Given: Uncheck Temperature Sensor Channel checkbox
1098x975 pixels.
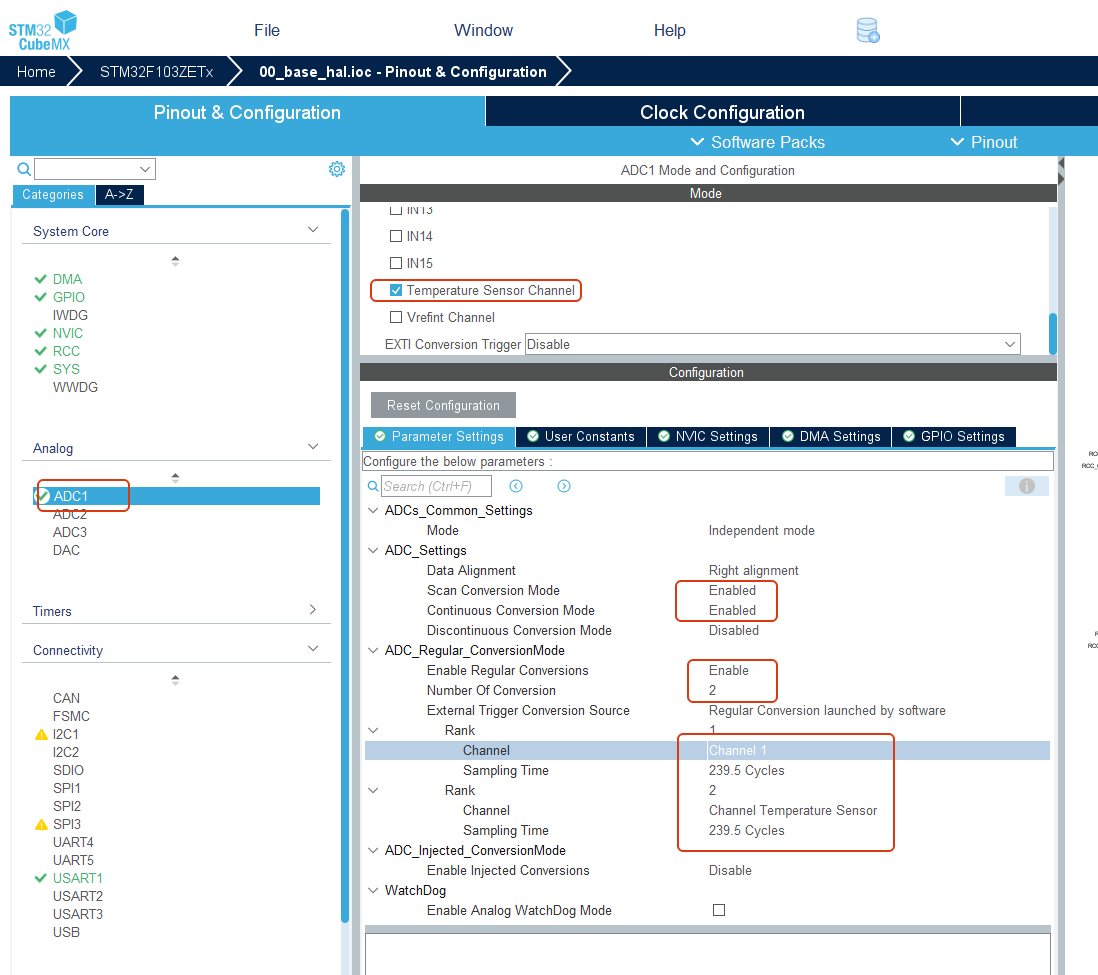Looking at the screenshot, I should [x=396, y=290].
